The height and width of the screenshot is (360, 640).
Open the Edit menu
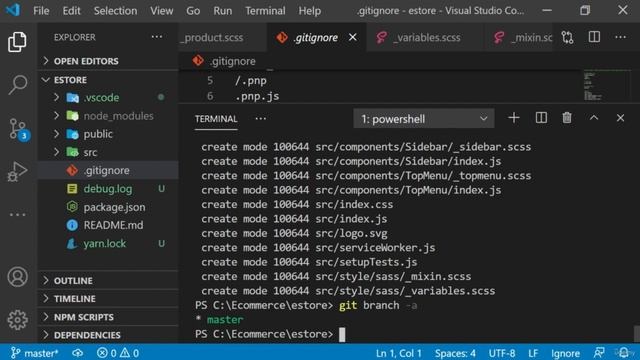point(71,11)
